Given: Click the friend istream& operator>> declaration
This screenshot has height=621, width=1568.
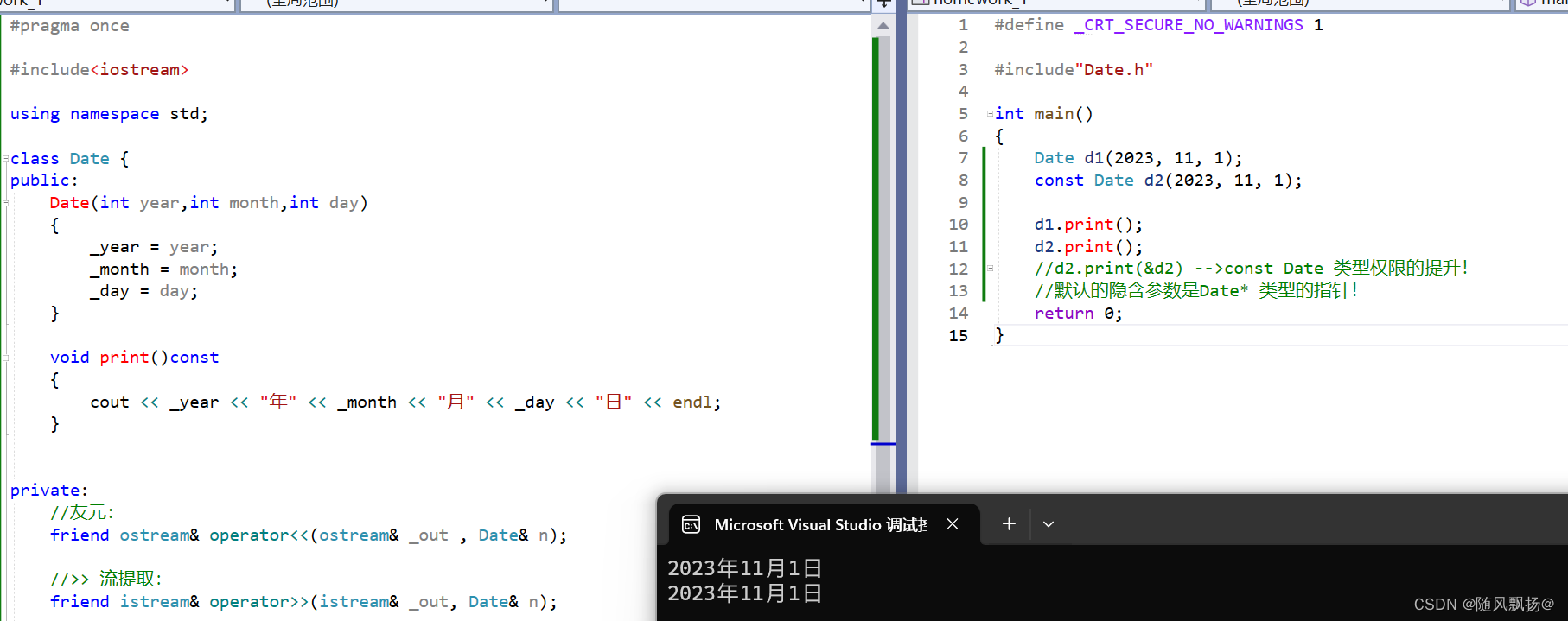Looking at the screenshot, I should point(303,602).
